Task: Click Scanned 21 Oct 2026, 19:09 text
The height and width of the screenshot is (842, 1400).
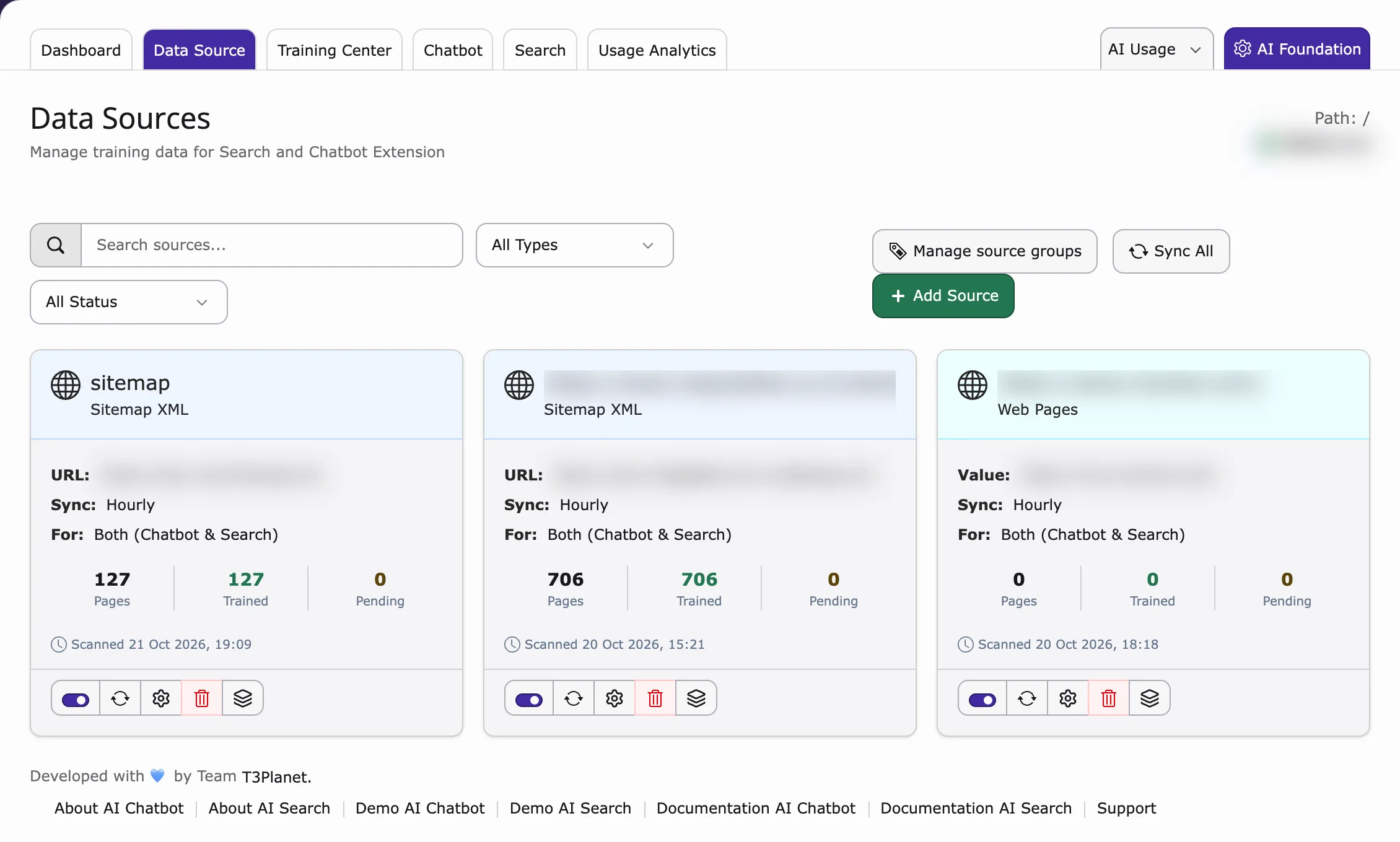Action: [161, 645]
